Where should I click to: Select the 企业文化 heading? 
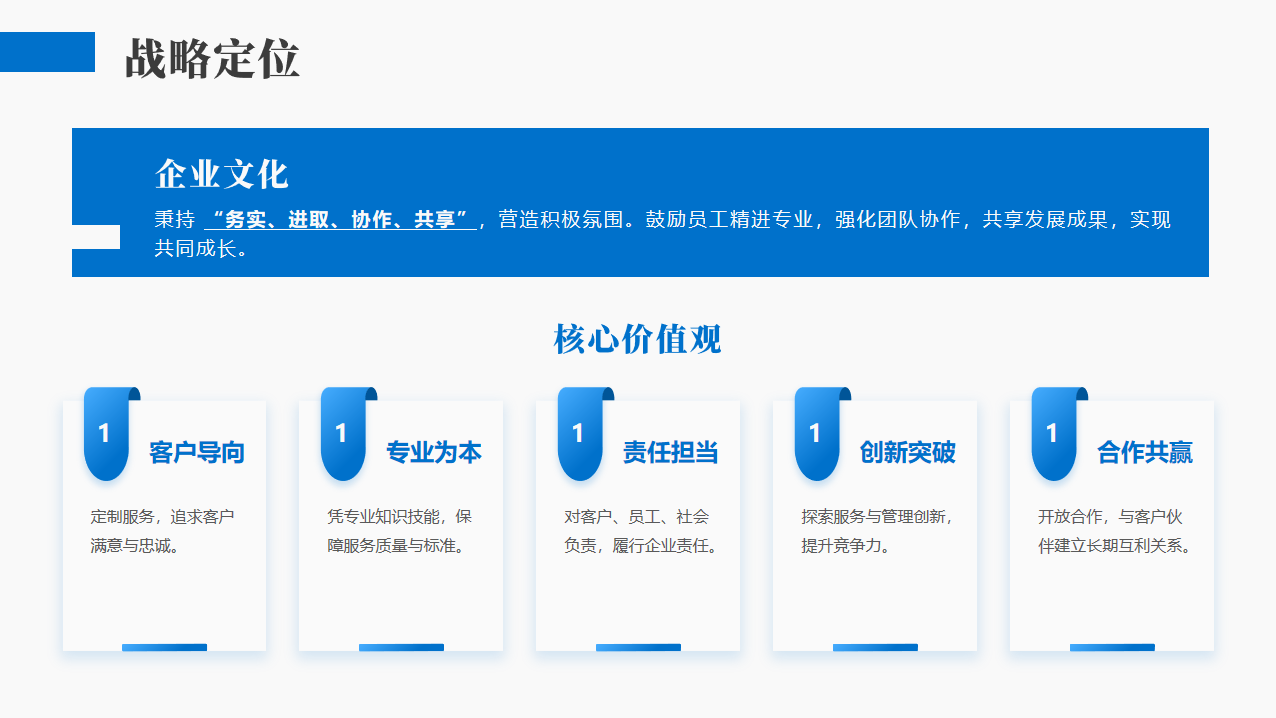tap(222, 174)
